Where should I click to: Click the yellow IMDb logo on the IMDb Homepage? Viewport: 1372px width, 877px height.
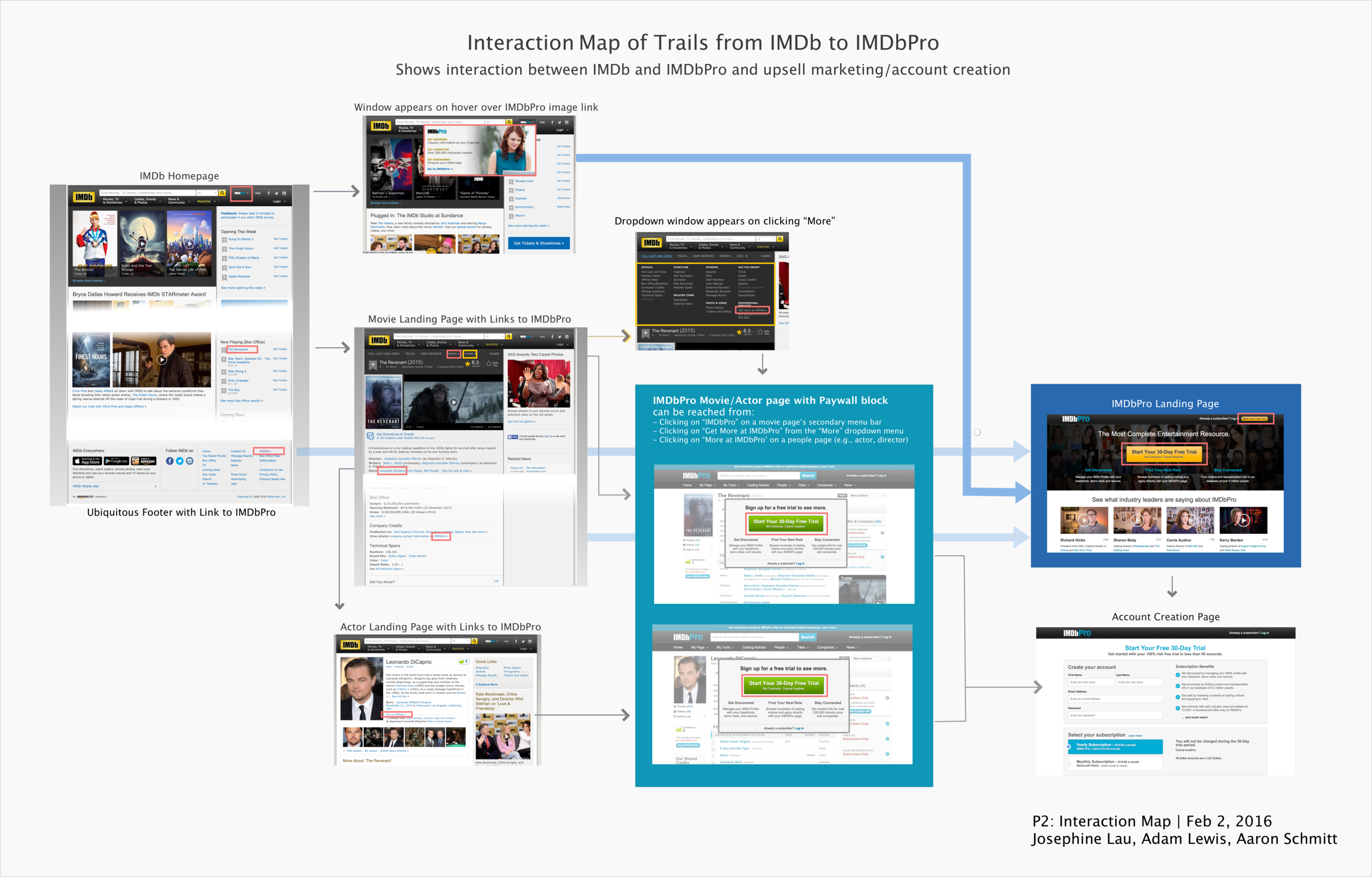coord(83,197)
